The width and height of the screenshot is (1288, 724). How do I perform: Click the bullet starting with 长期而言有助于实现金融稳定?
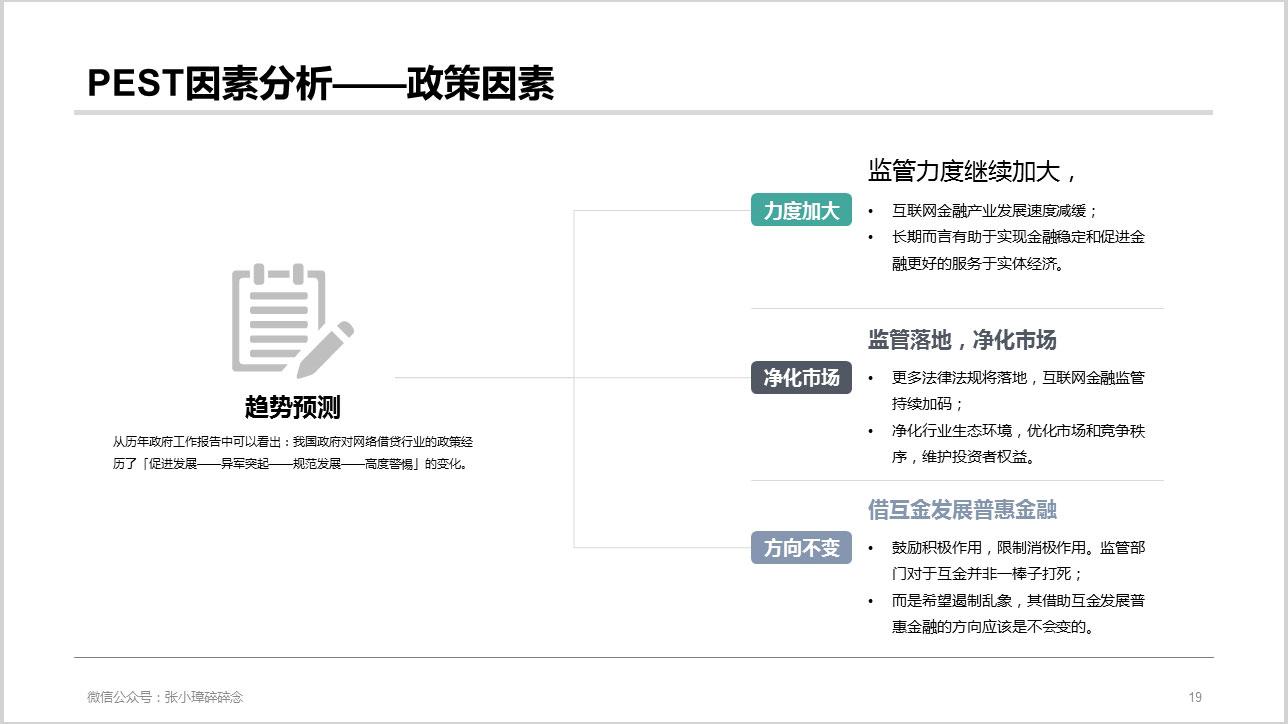(1018, 251)
